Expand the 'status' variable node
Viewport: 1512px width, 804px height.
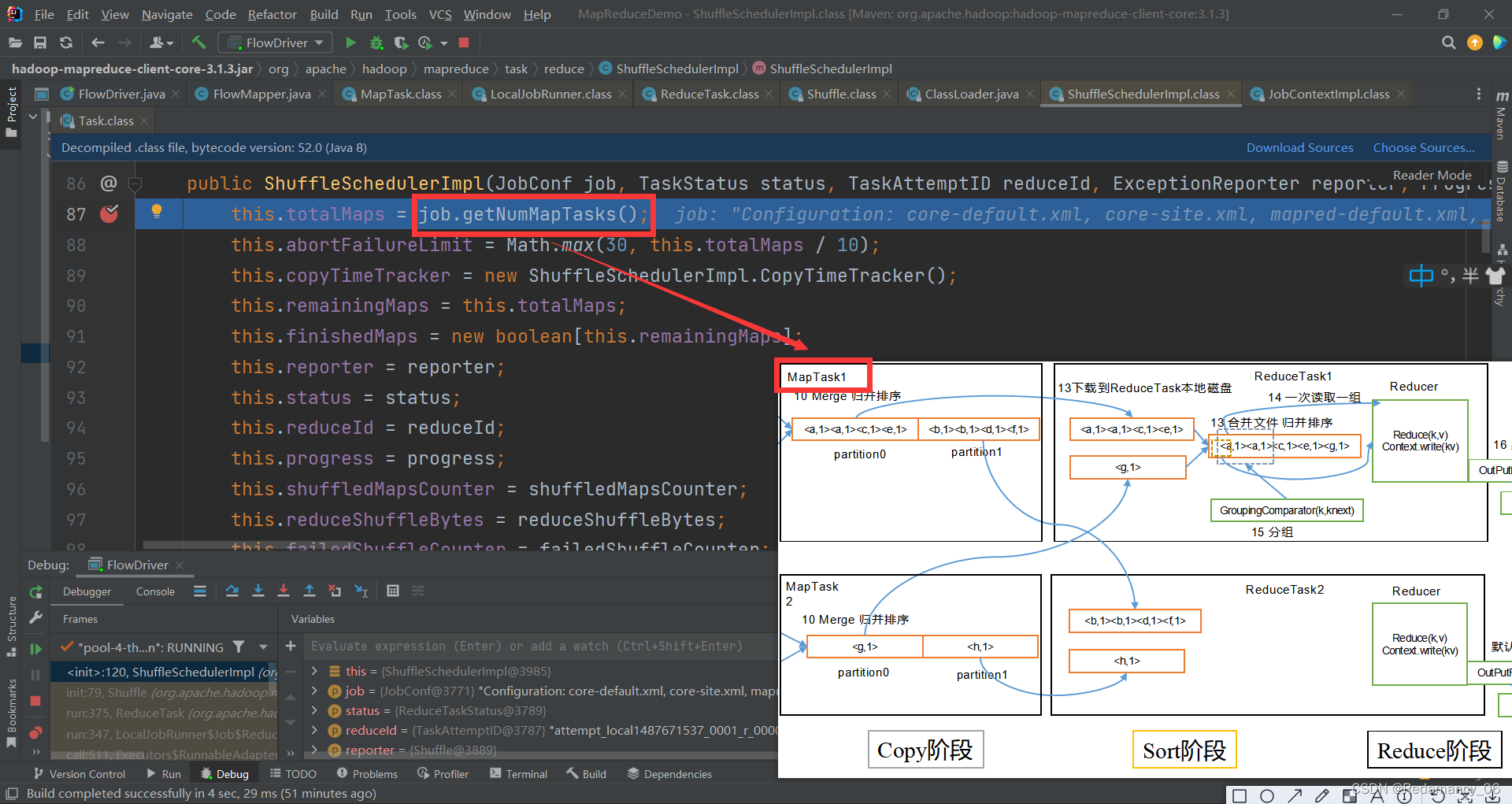pos(314,710)
